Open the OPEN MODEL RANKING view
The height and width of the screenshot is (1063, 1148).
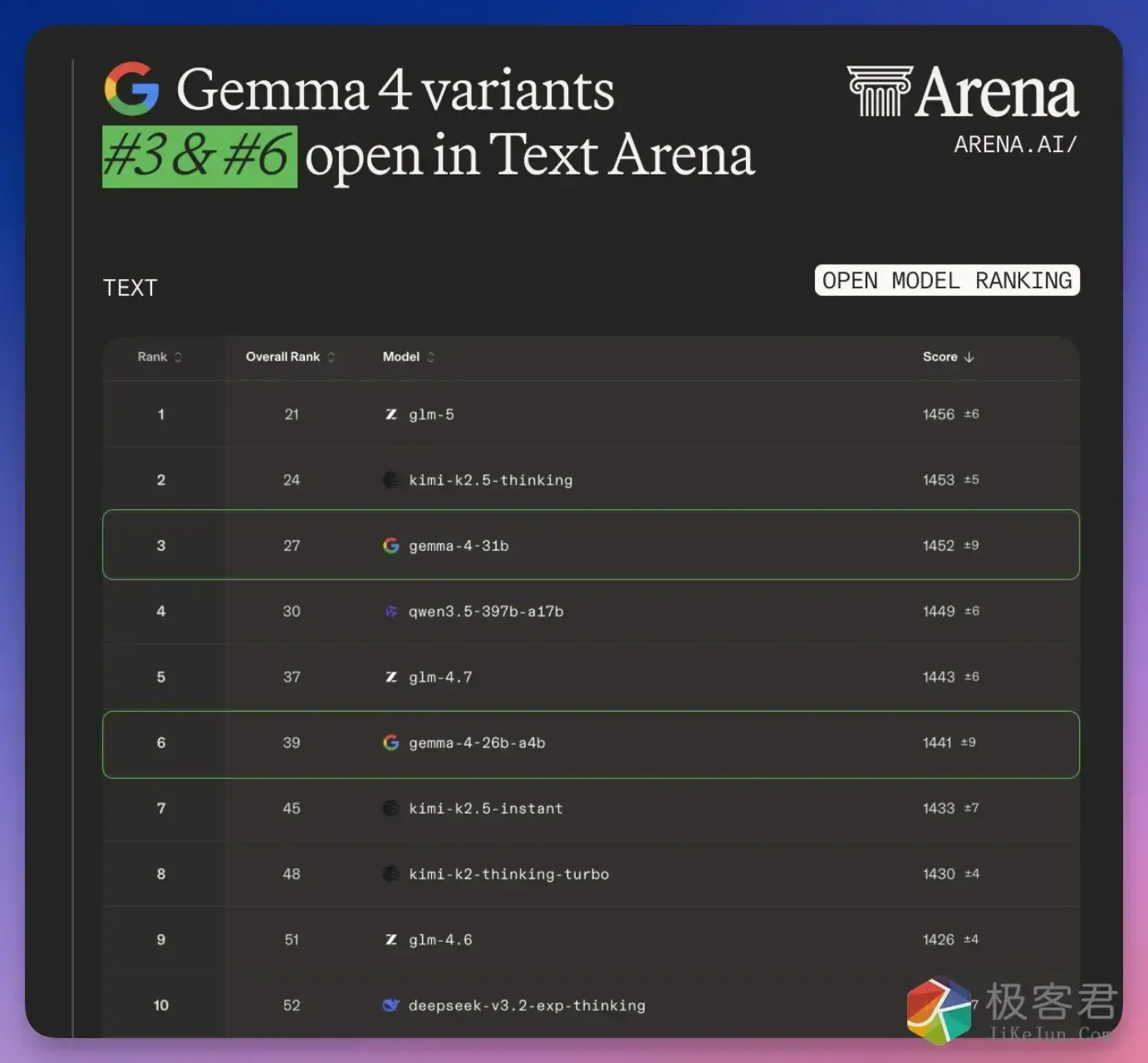[x=946, y=280]
